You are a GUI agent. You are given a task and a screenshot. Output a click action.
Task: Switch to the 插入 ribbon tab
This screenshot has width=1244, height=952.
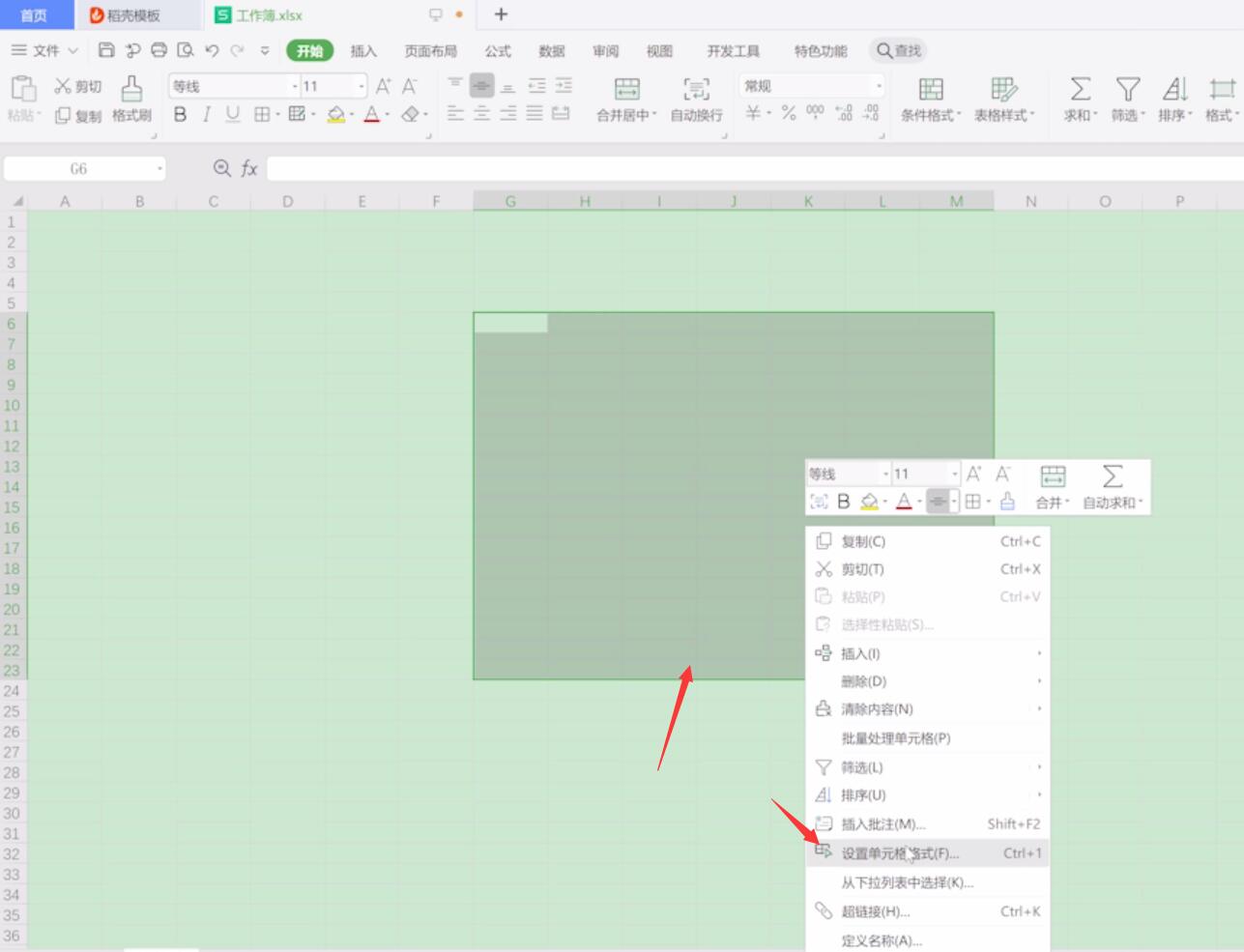point(363,51)
